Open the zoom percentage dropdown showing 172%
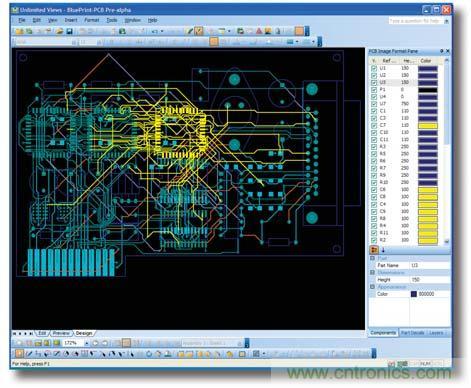This screenshot has width=471, height=388. (x=87, y=343)
